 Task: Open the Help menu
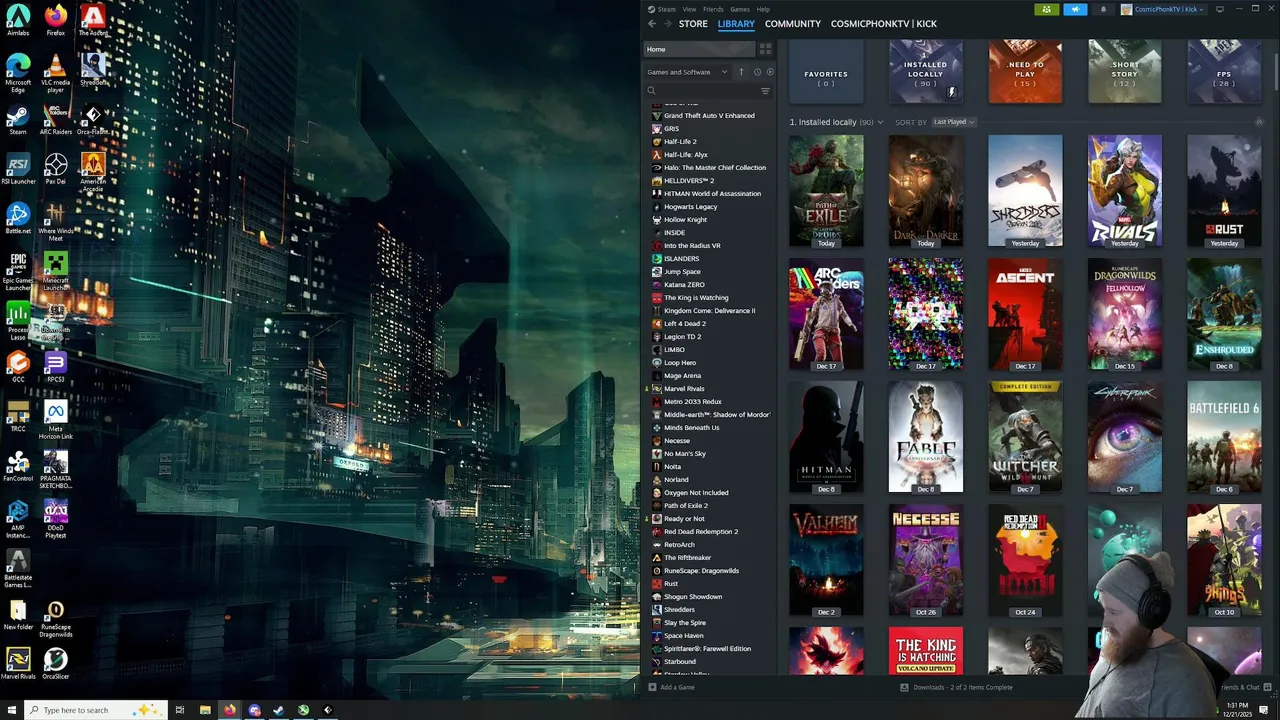pyautogui.click(x=763, y=9)
